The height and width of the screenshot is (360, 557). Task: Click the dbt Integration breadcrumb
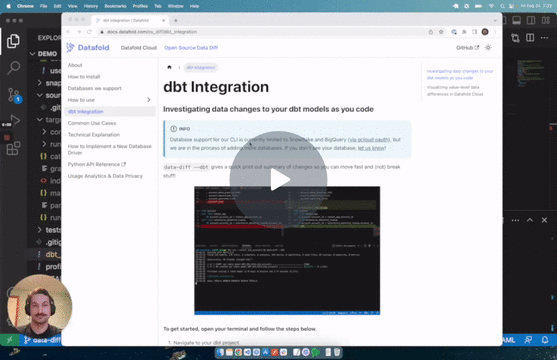pyautogui.click(x=201, y=68)
